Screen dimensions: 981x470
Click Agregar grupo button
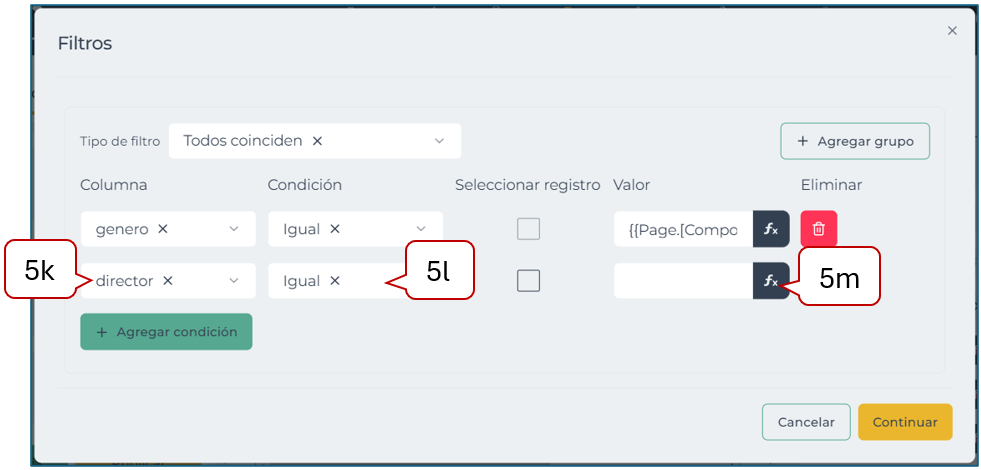click(855, 141)
